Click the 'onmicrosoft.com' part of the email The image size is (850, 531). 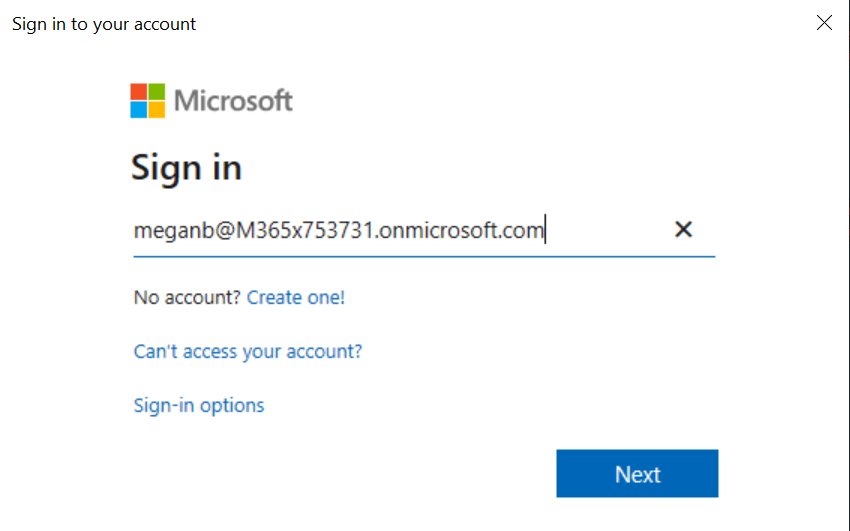click(x=465, y=231)
